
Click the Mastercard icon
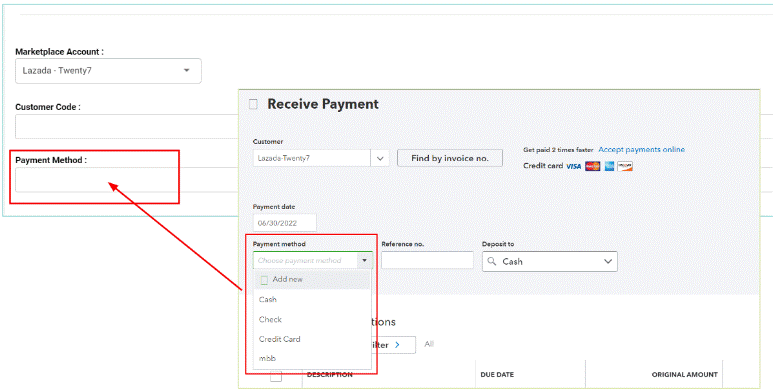coord(593,167)
